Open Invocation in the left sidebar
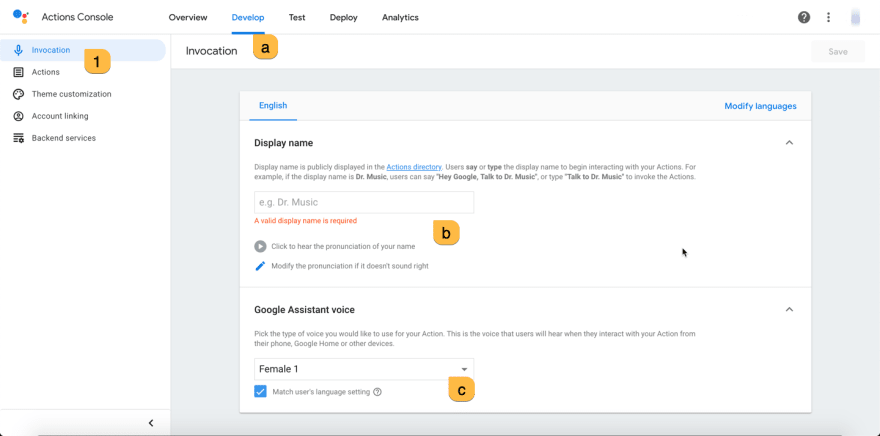The height and width of the screenshot is (436, 880). (83, 50)
